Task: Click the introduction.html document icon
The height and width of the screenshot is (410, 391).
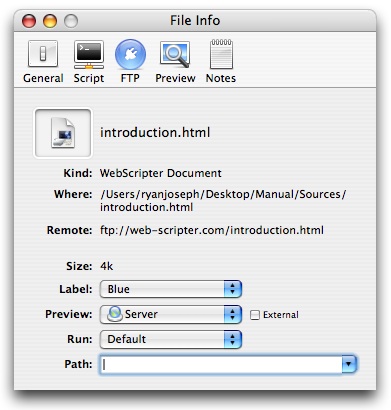Action: click(x=63, y=133)
